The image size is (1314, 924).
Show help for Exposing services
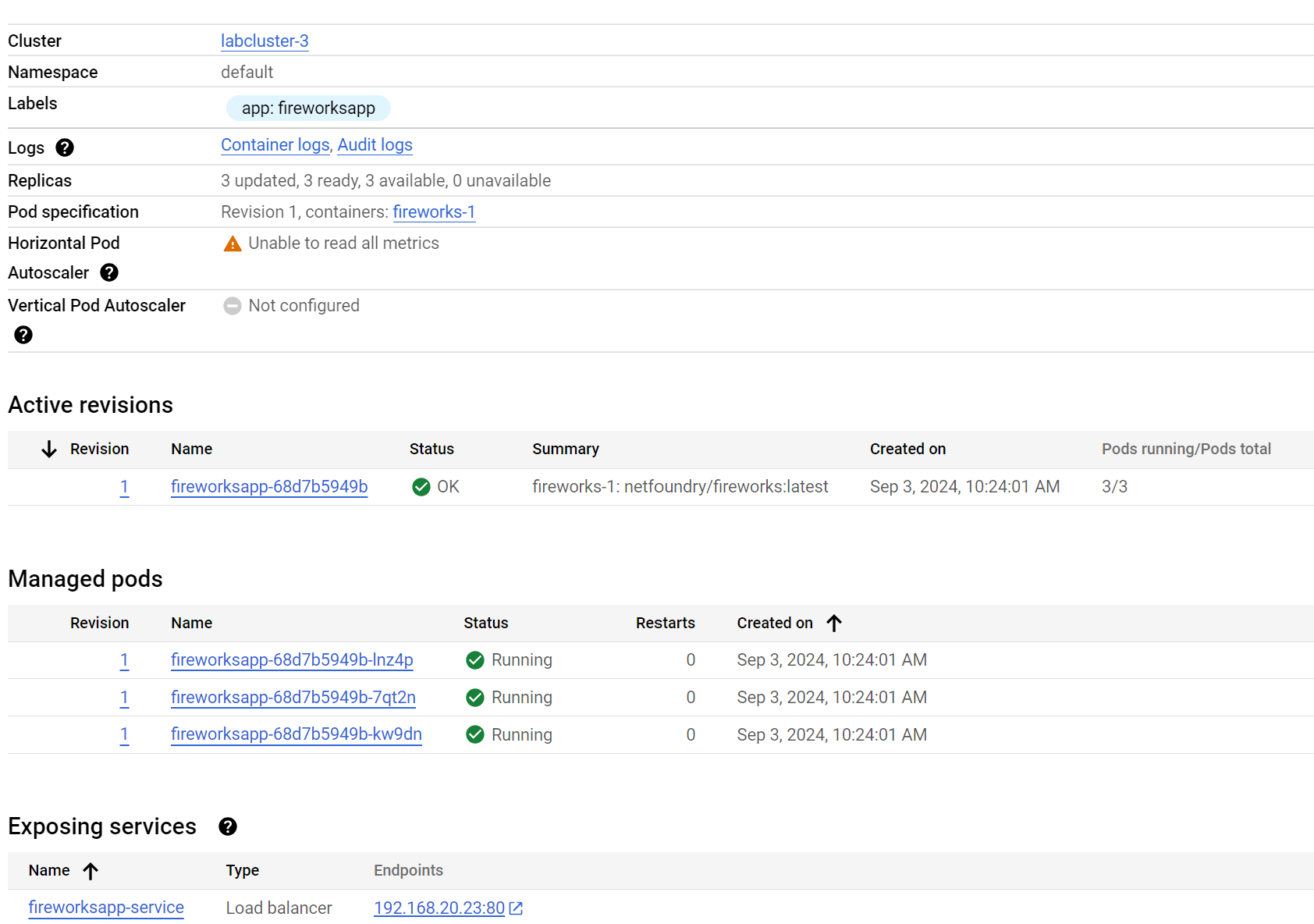click(228, 826)
